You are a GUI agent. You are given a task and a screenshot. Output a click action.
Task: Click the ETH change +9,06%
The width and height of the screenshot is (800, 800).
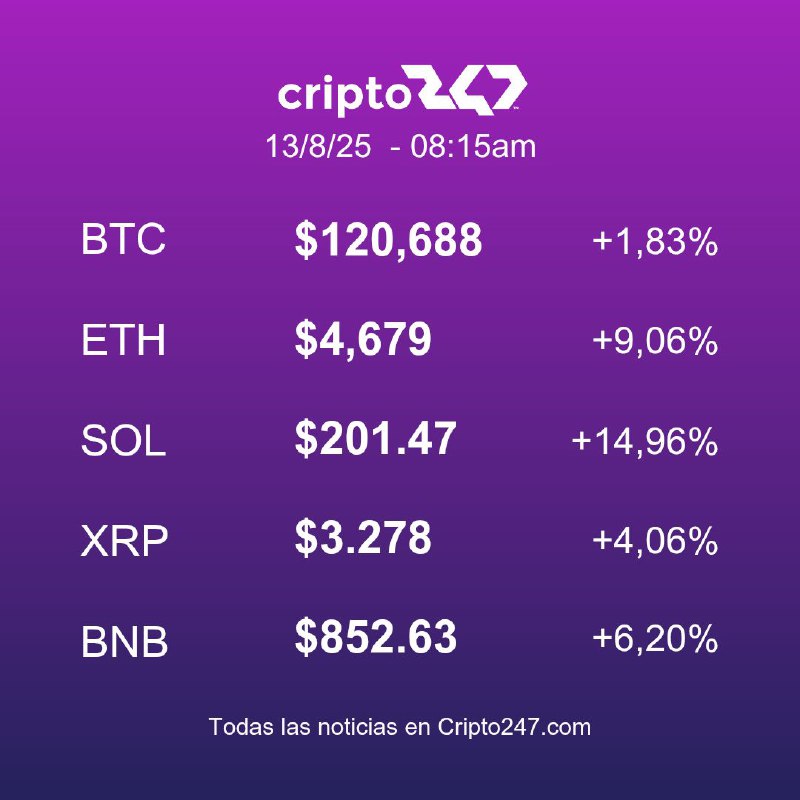click(x=655, y=341)
